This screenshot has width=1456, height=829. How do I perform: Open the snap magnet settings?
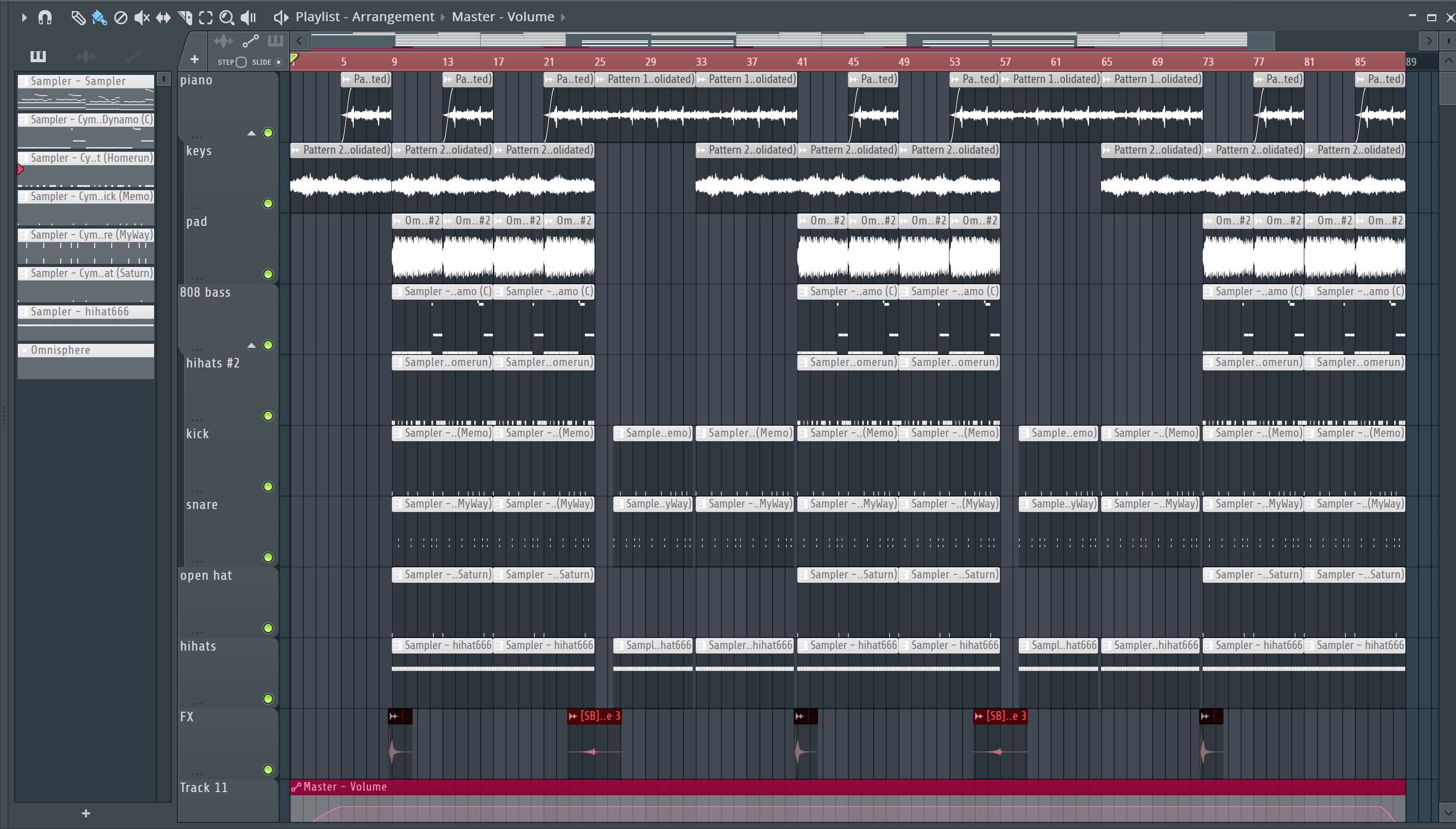tap(45, 18)
